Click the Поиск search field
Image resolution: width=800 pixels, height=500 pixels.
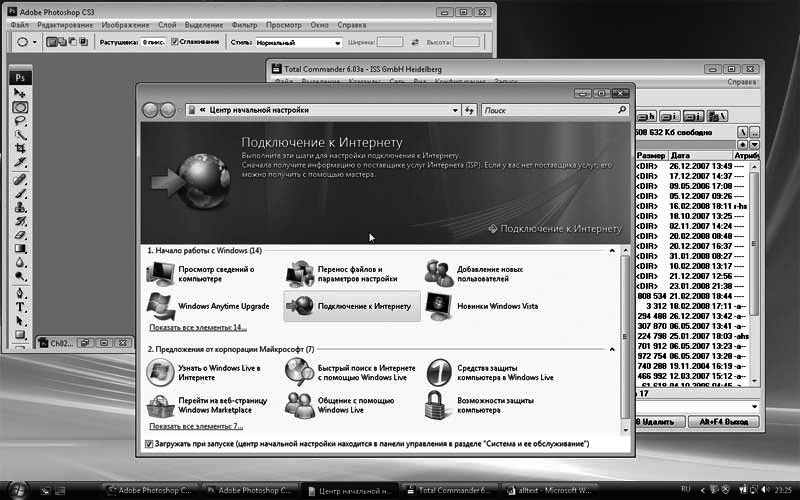pos(555,110)
